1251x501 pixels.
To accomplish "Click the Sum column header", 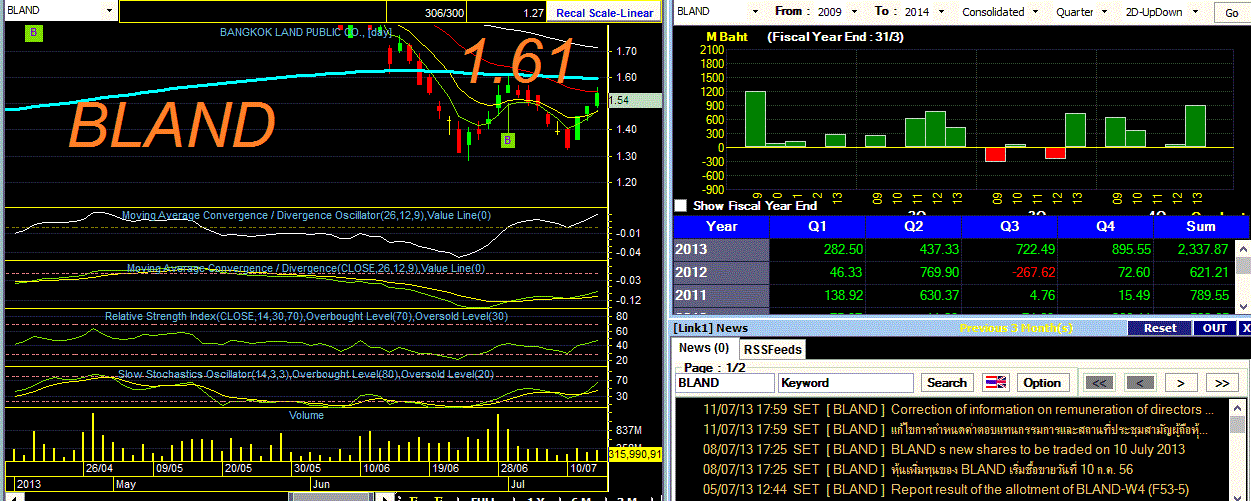I will coord(1200,226).
